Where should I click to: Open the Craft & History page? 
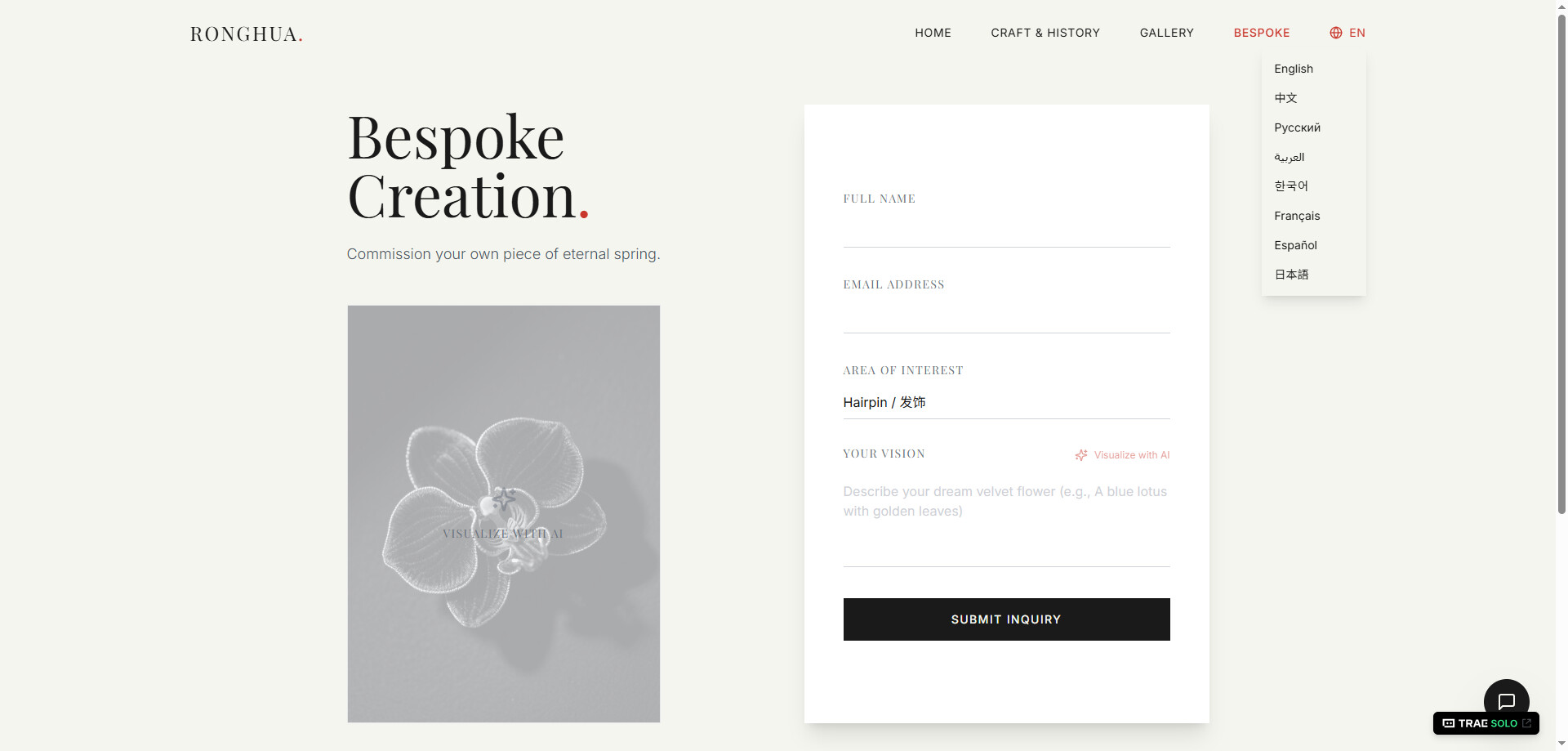click(x=1045, y=33)
